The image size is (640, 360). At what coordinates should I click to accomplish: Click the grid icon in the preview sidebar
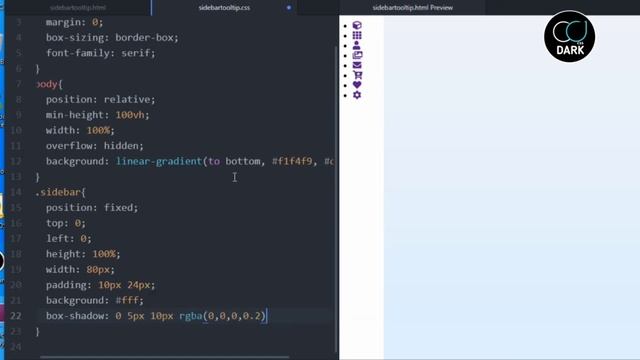pos(357,36)
